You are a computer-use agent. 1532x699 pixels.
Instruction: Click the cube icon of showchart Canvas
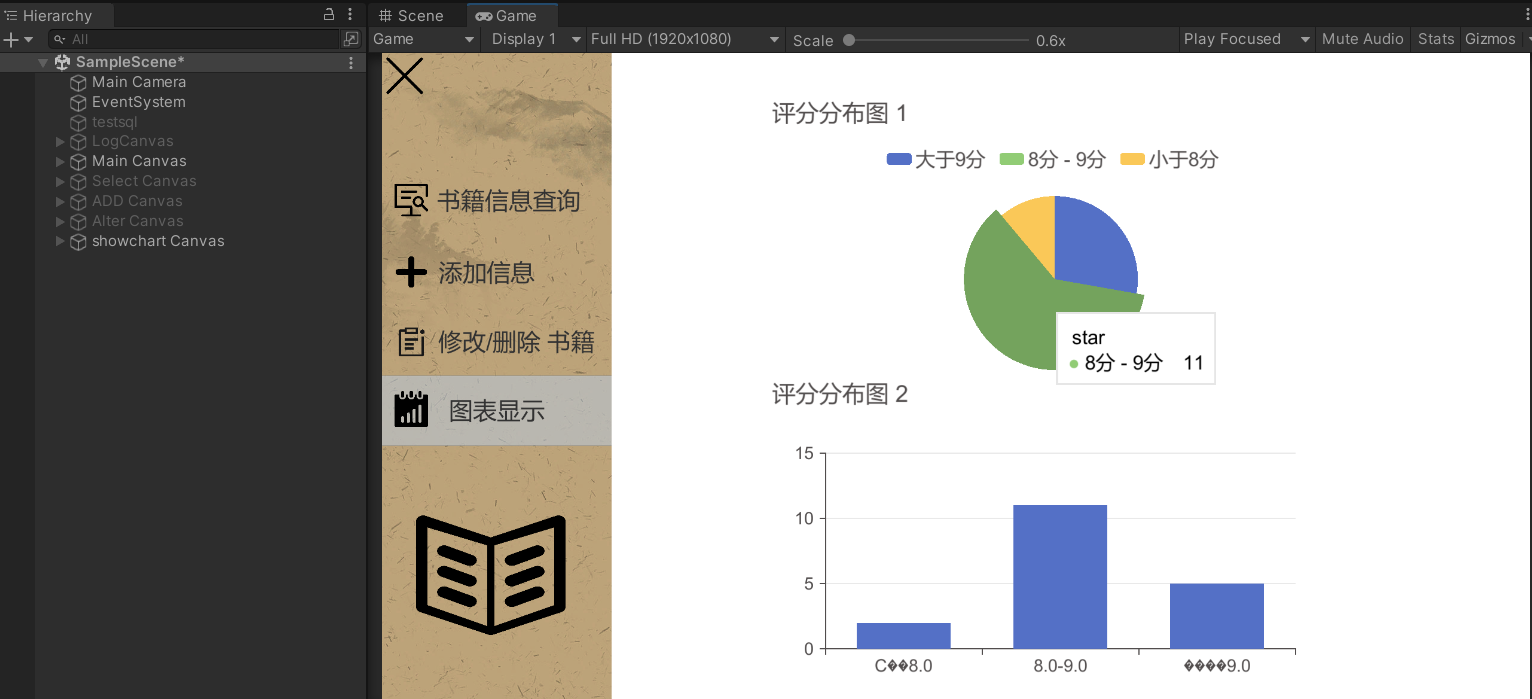tap(78, 241)
